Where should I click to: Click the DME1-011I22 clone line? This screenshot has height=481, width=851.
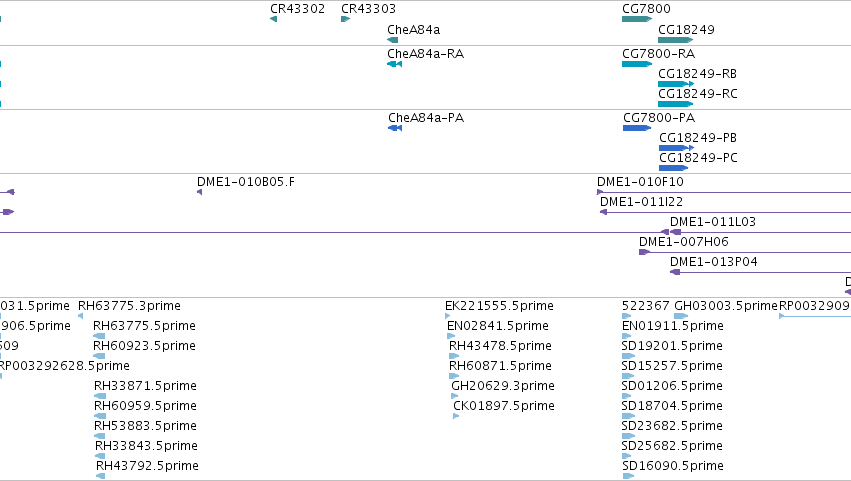point(725,212)
